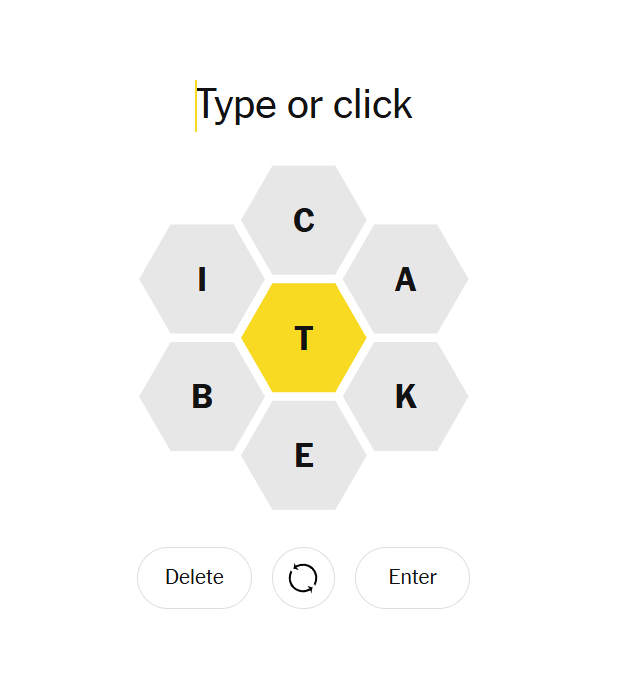Select the letter I hexagon
This screenshot has width=624, height=696.
point(202,279)
